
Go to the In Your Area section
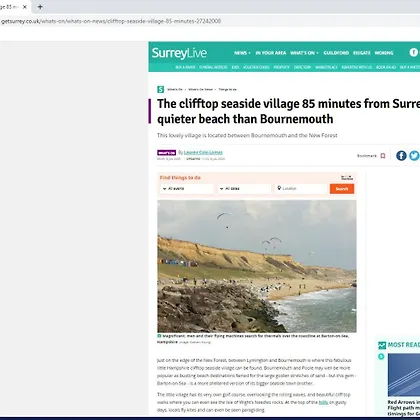pyautogui.click(x=271, y=53)
